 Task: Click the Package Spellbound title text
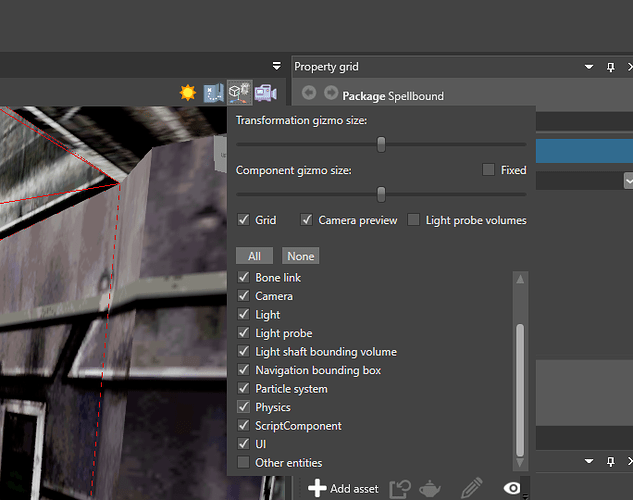(393, 96)
